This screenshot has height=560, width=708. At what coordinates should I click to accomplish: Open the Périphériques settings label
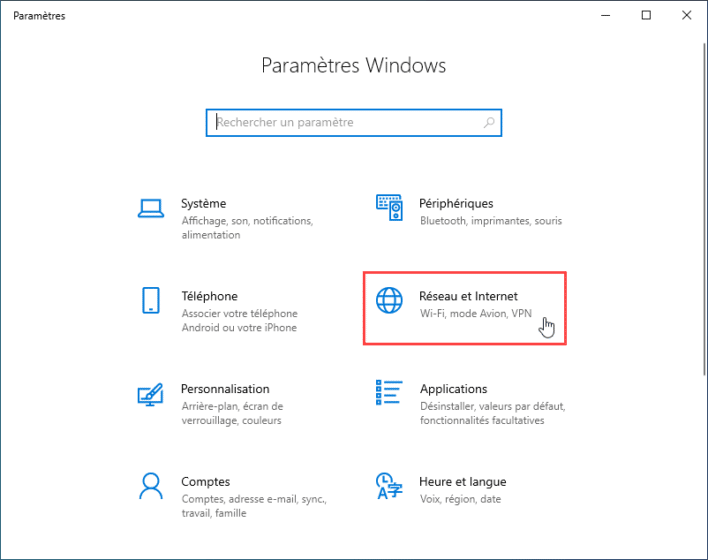(456, 203)
